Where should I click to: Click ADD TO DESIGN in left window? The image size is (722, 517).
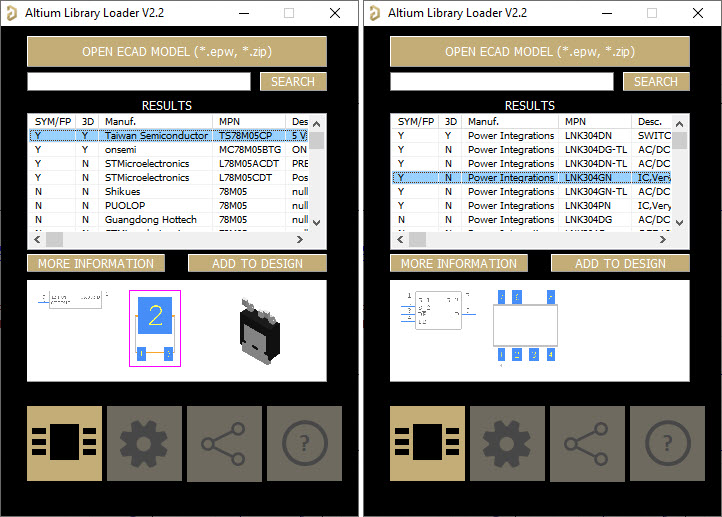tap(257, 263)
